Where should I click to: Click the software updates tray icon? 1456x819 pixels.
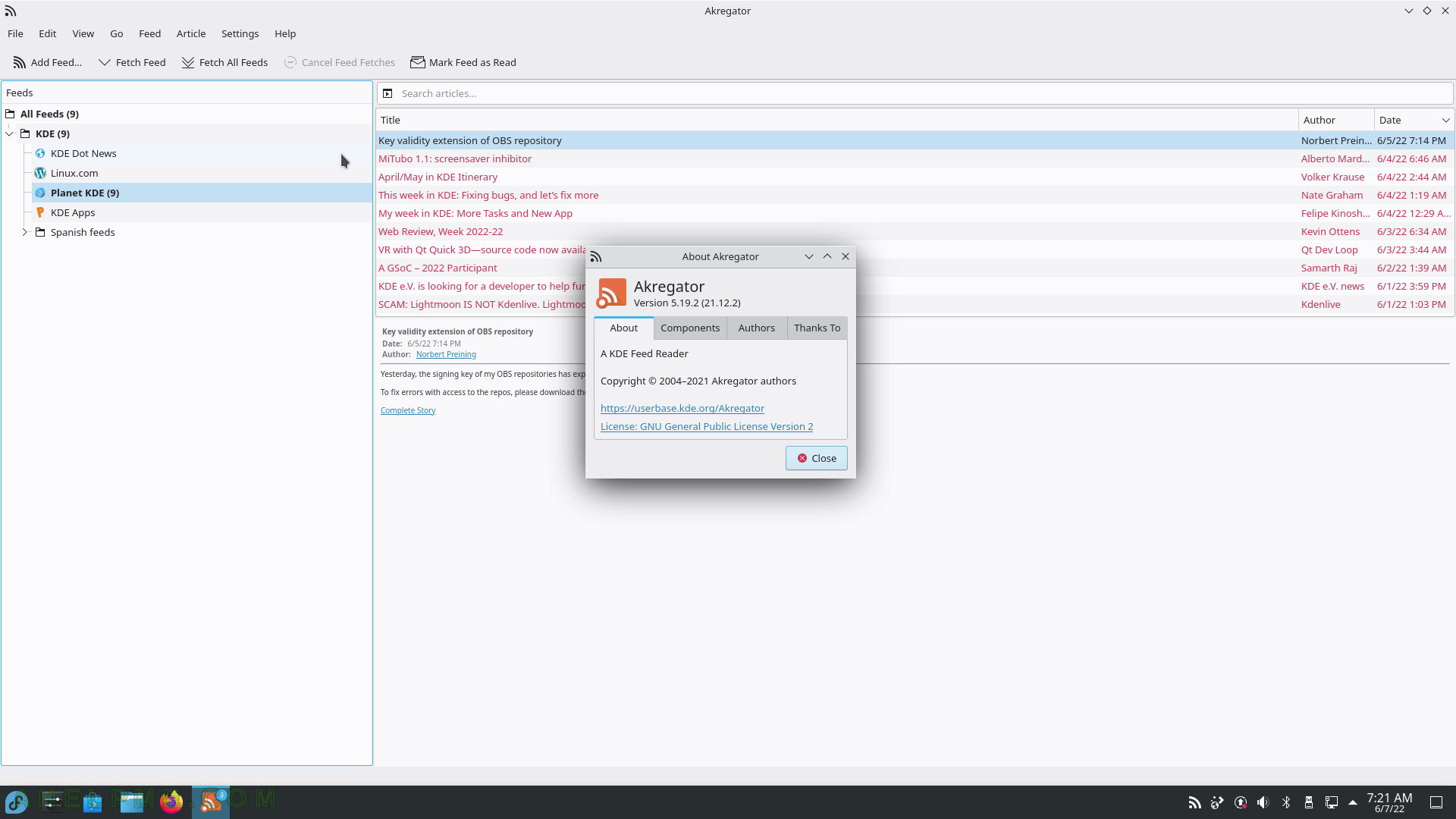click(1241, 802)
